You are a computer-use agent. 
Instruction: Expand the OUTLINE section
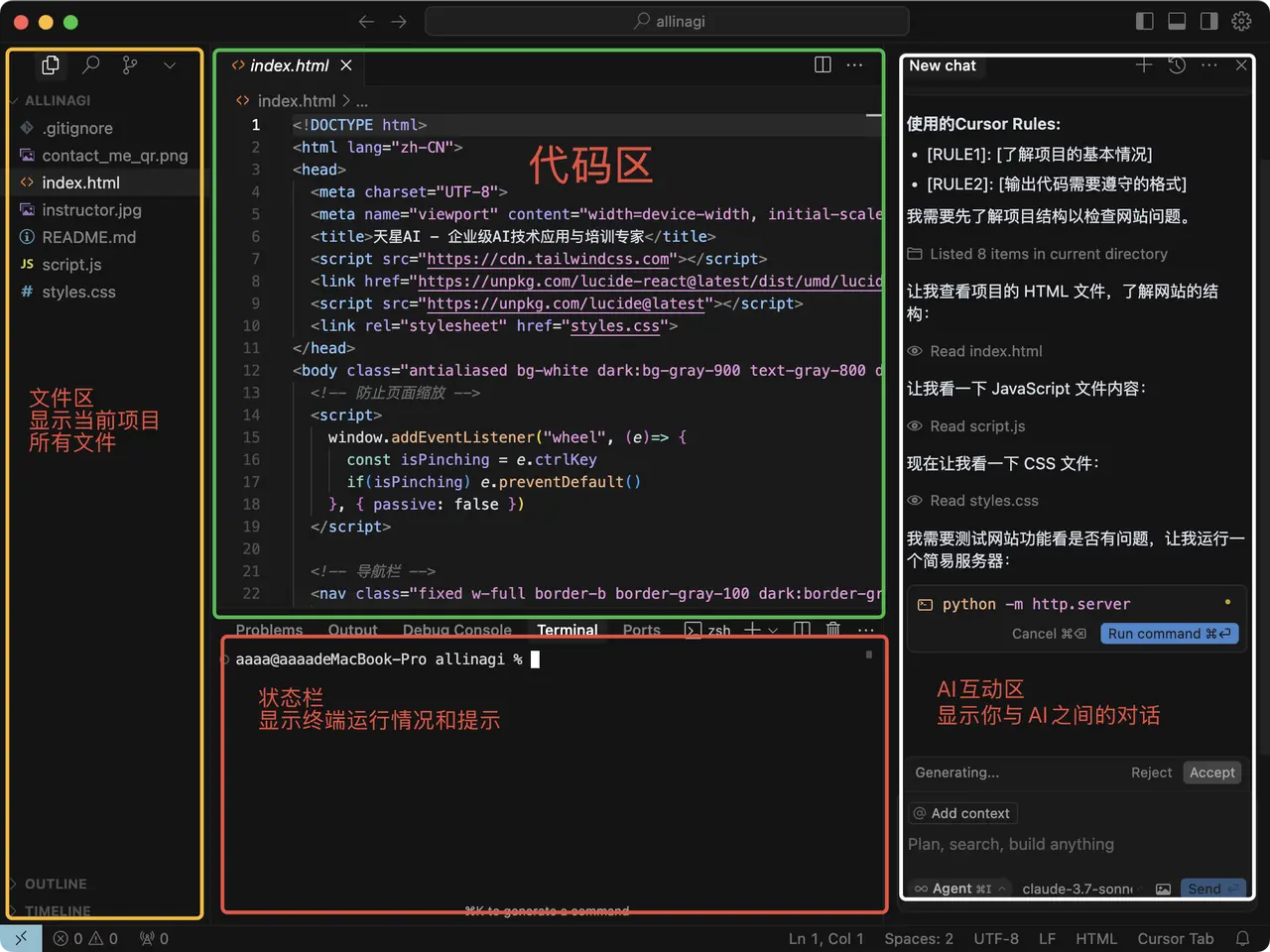(56, 884)
